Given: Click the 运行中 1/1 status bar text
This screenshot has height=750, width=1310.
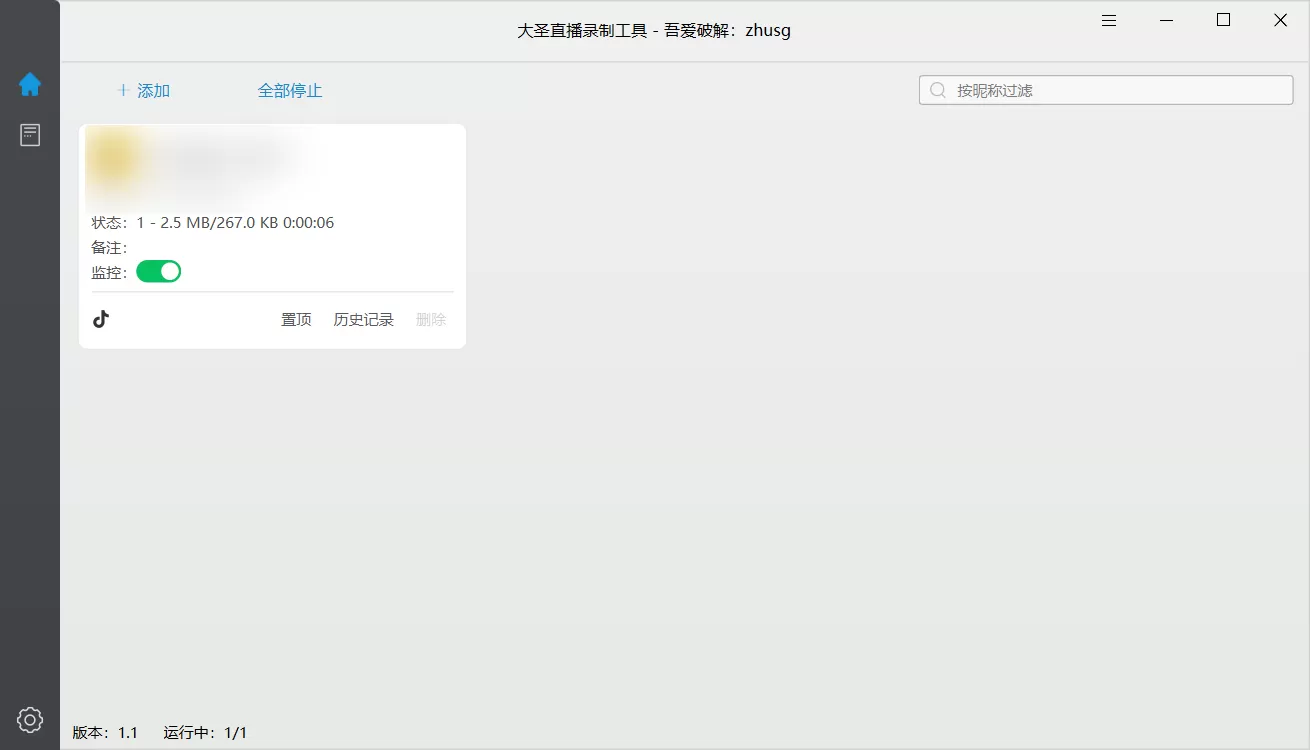Looking at the screenshot, I should 203,732.
